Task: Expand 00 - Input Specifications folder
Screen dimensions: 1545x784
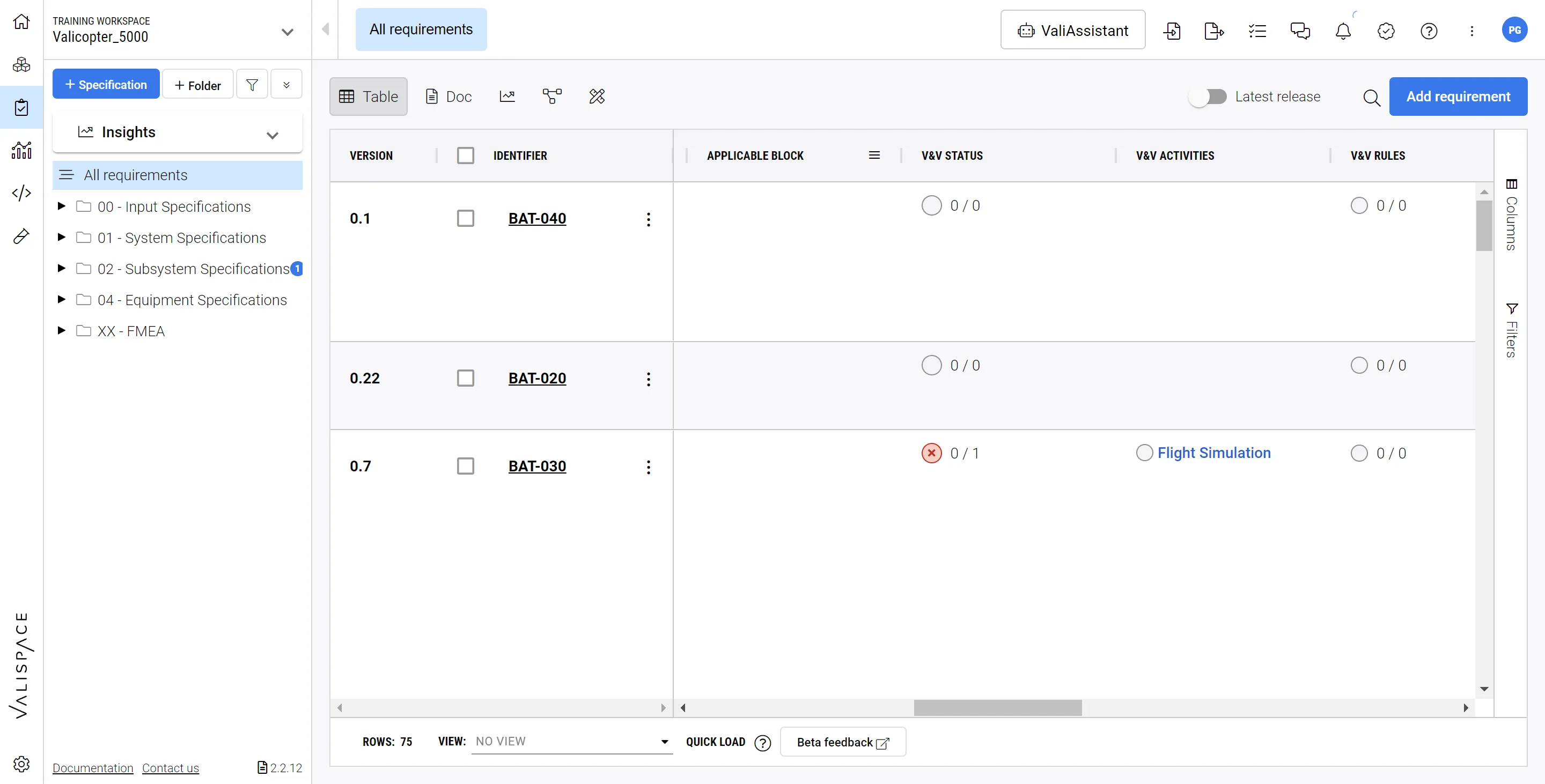Action: (x=61, y=206)
